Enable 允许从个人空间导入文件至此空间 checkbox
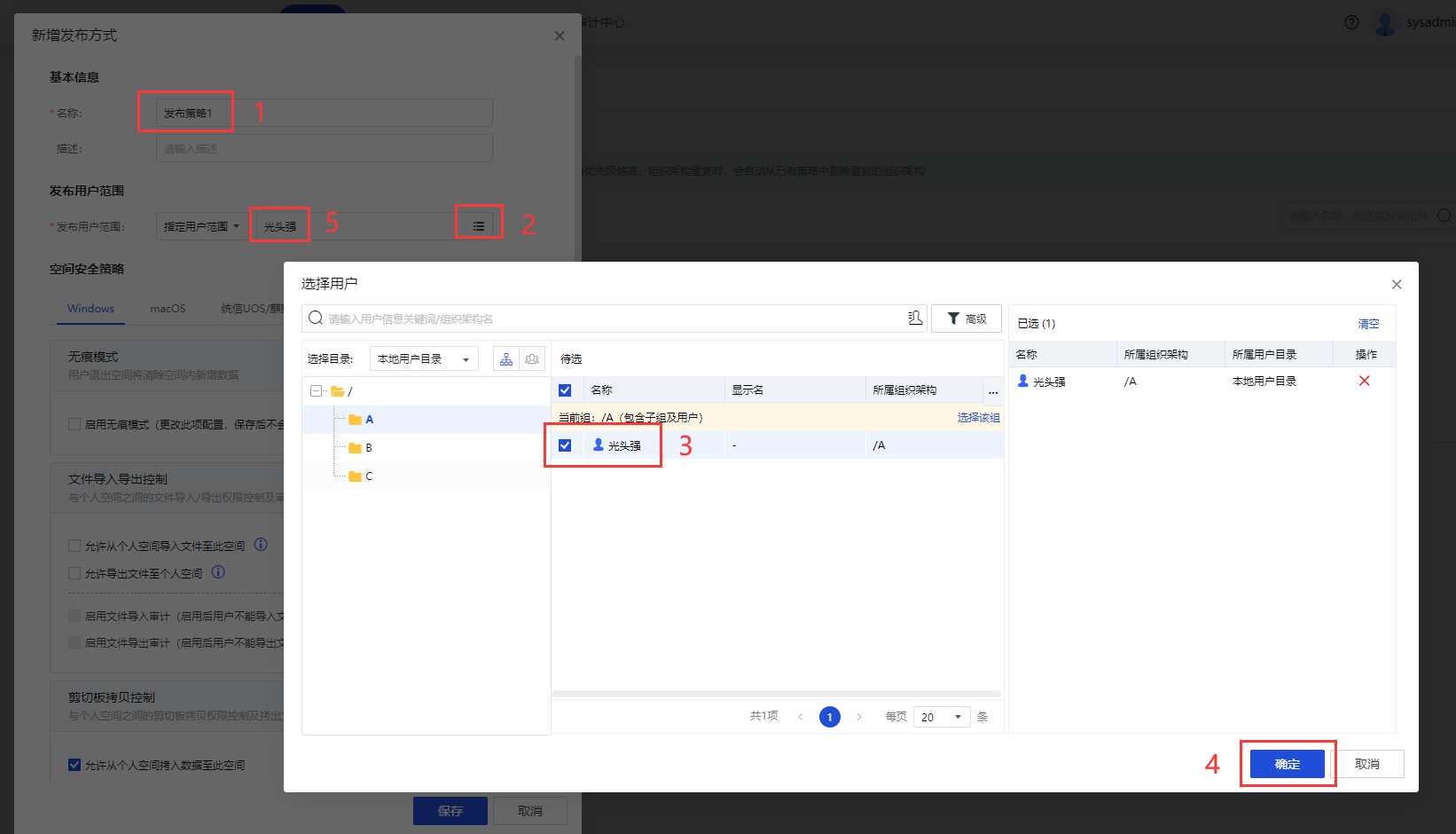Viewport: 1456px width, 834px height. (75, 546)
